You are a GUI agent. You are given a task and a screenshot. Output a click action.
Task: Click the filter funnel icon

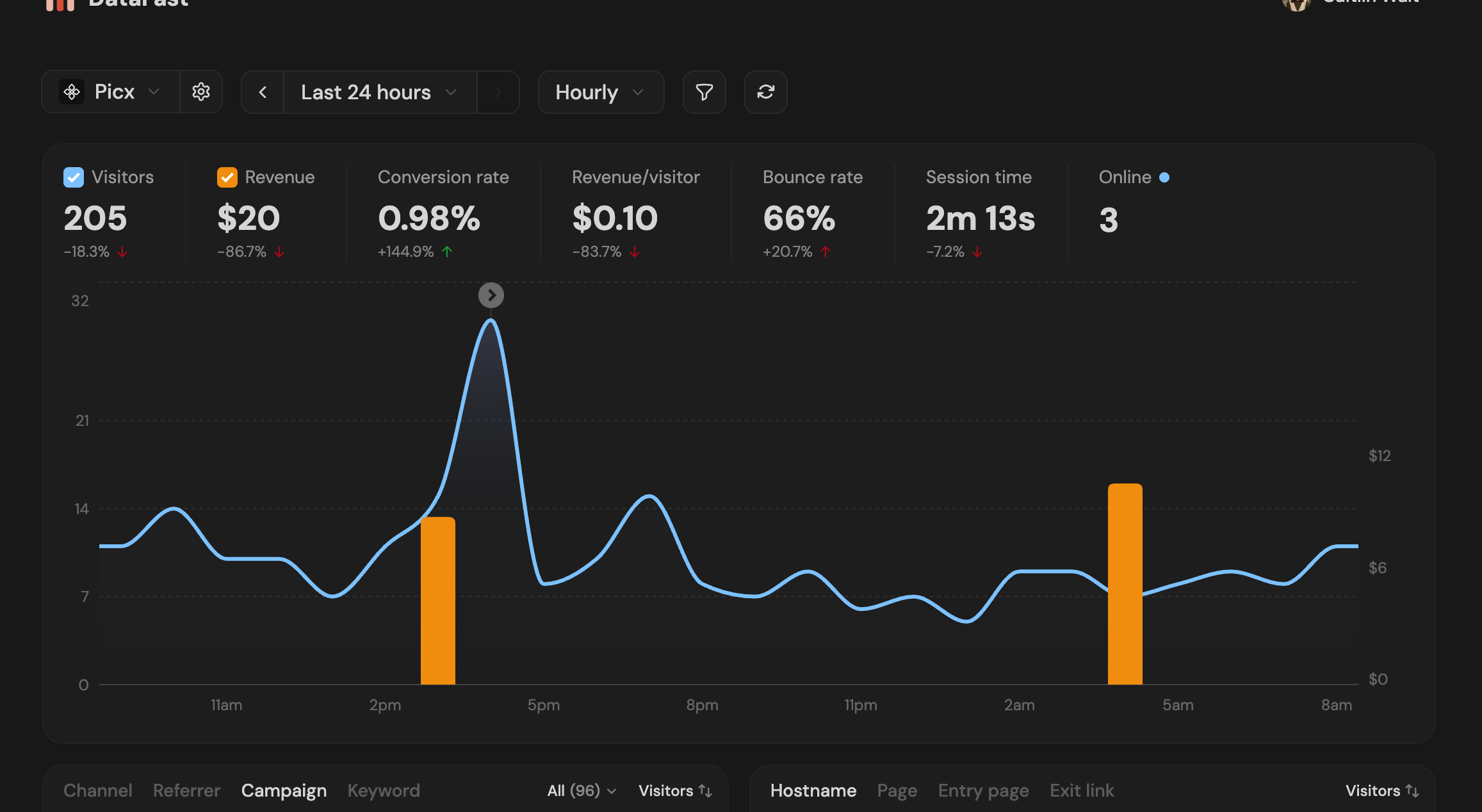pos(704,92)
